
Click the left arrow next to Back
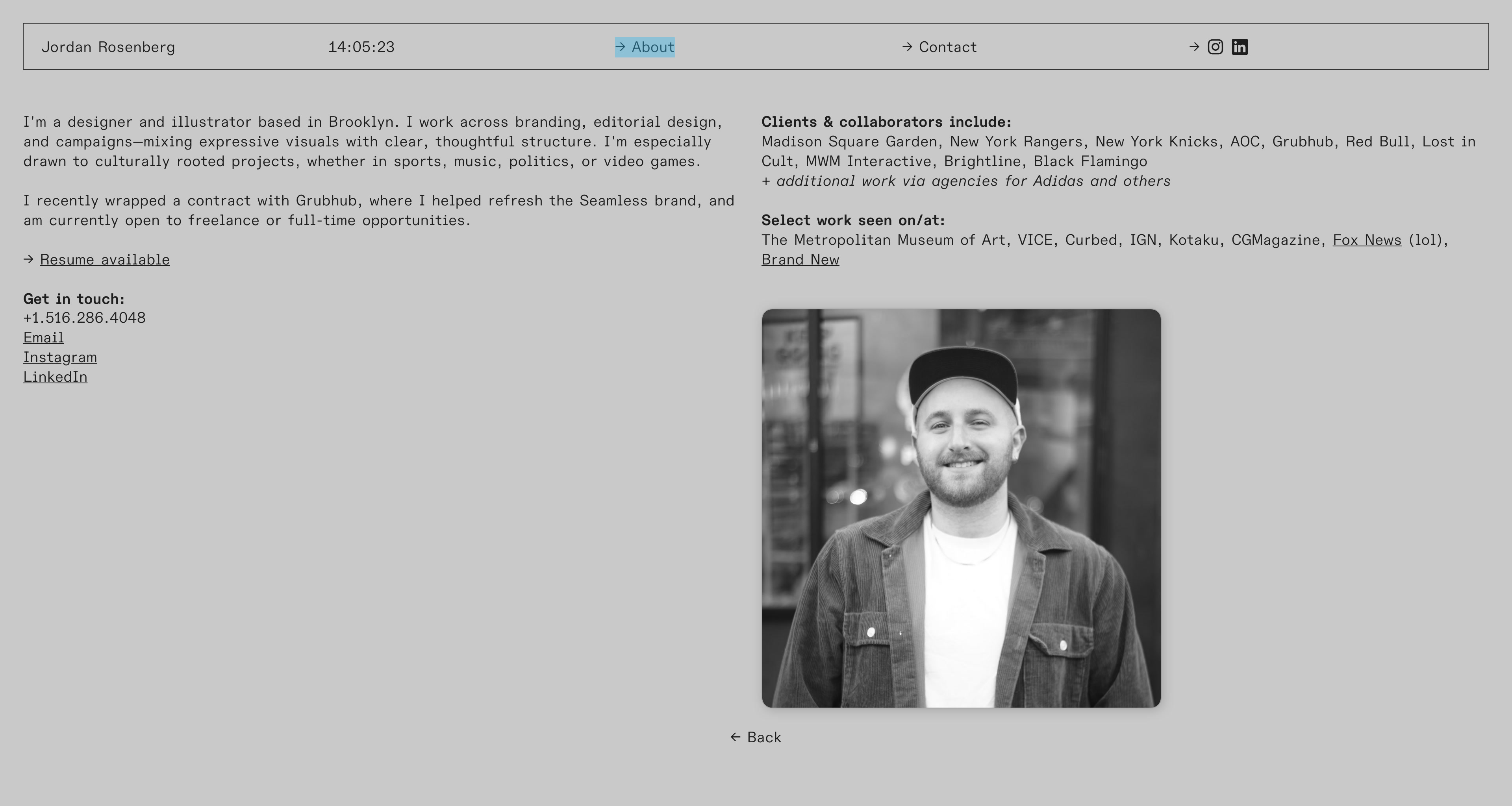736,737
